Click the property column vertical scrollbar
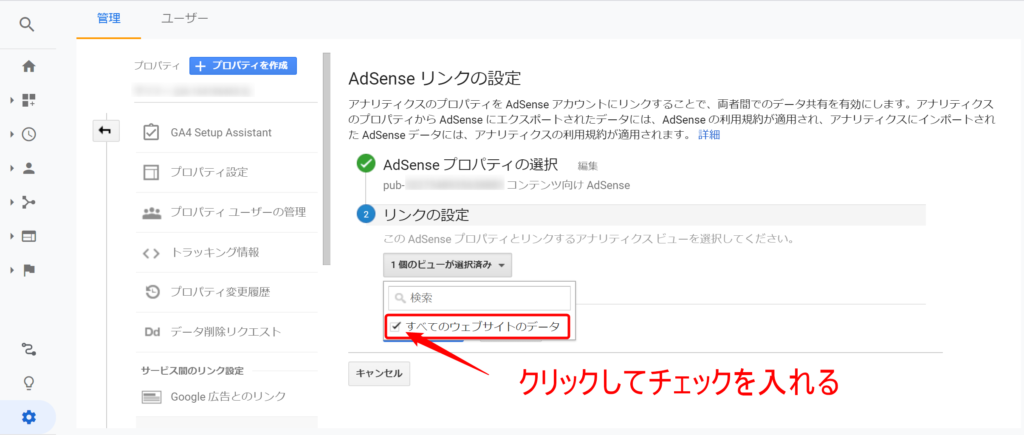The image size is (1024, 435). point(327,159)
